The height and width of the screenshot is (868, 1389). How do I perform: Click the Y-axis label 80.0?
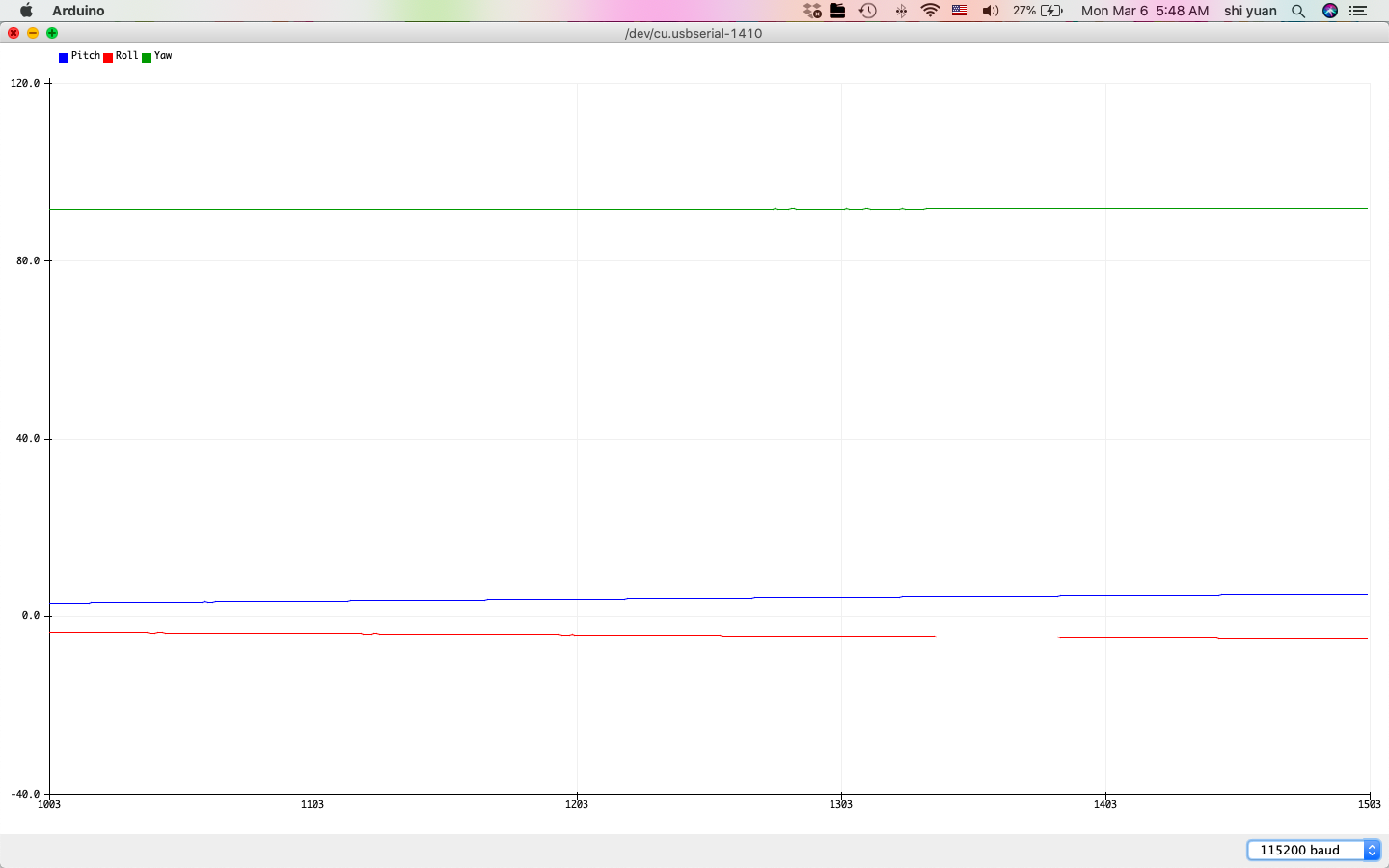point(28,260)
